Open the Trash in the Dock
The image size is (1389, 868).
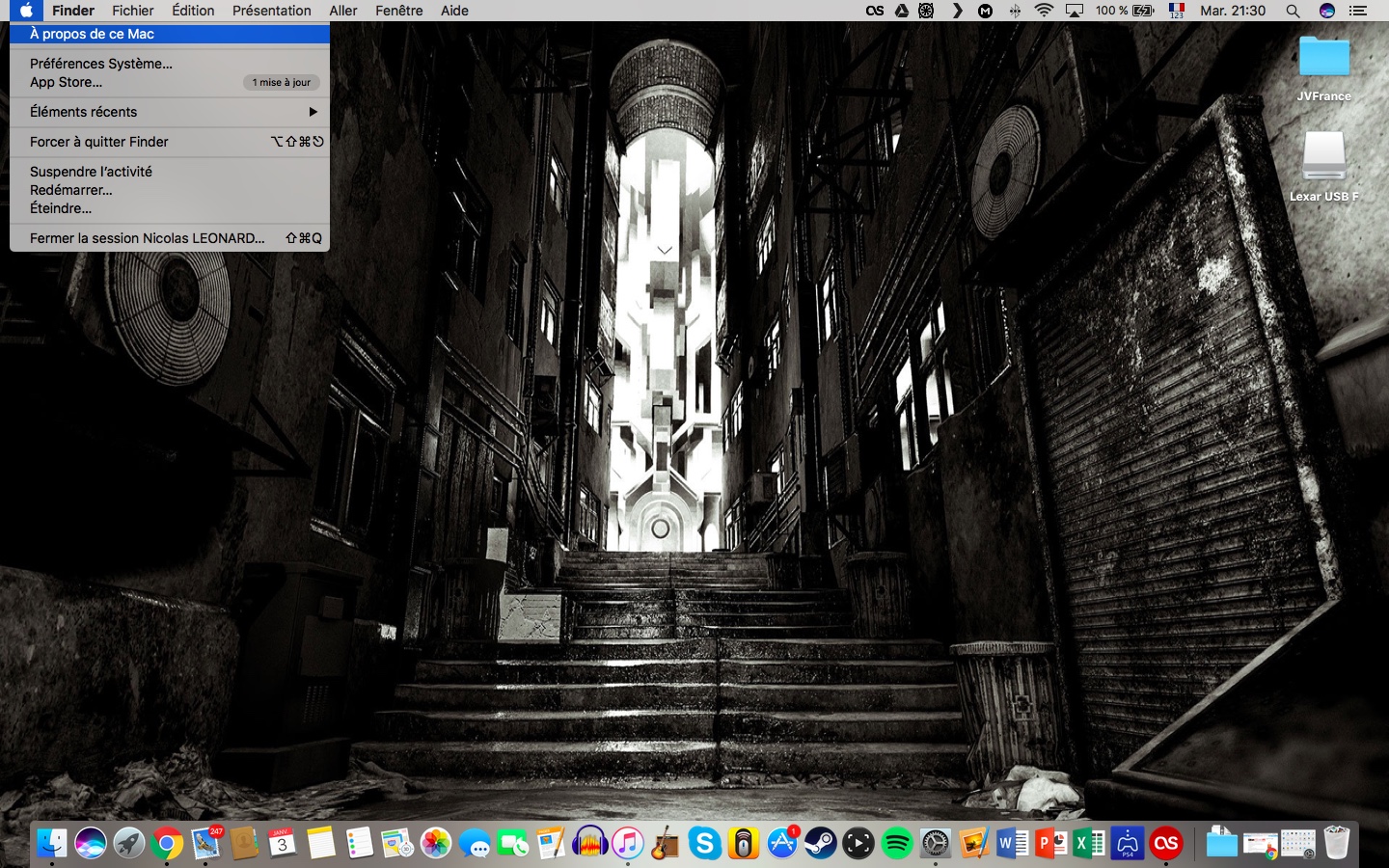[1337, 844]
